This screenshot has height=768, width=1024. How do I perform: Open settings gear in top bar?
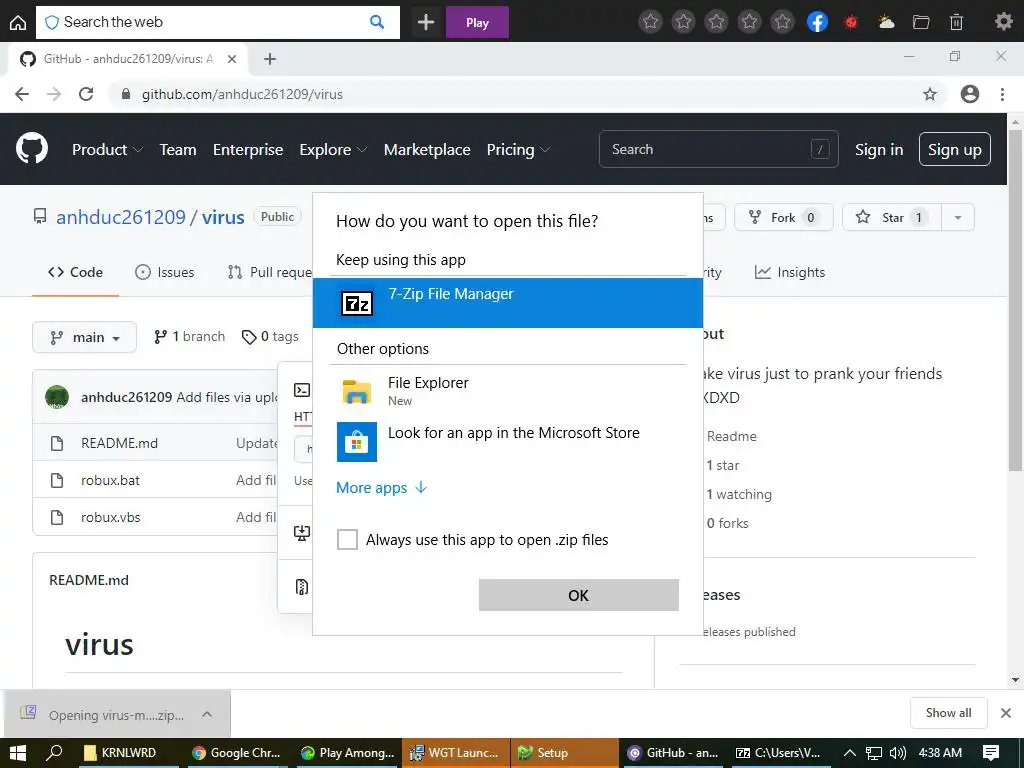pyautogui.click(x=1003, y=22)
